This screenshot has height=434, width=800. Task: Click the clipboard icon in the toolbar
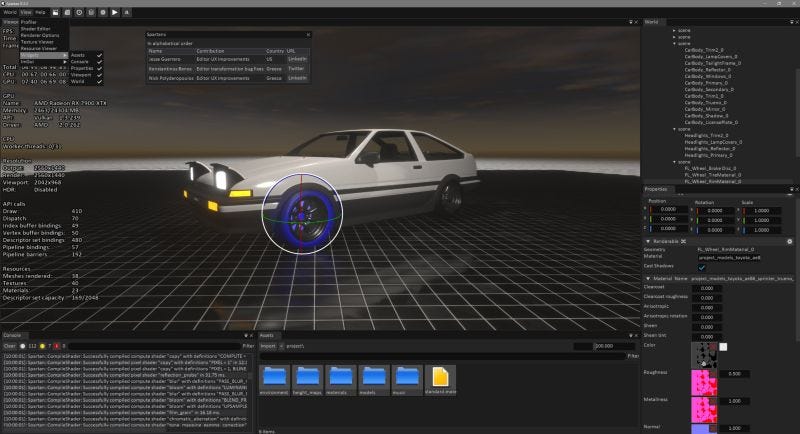coord(91,12)
